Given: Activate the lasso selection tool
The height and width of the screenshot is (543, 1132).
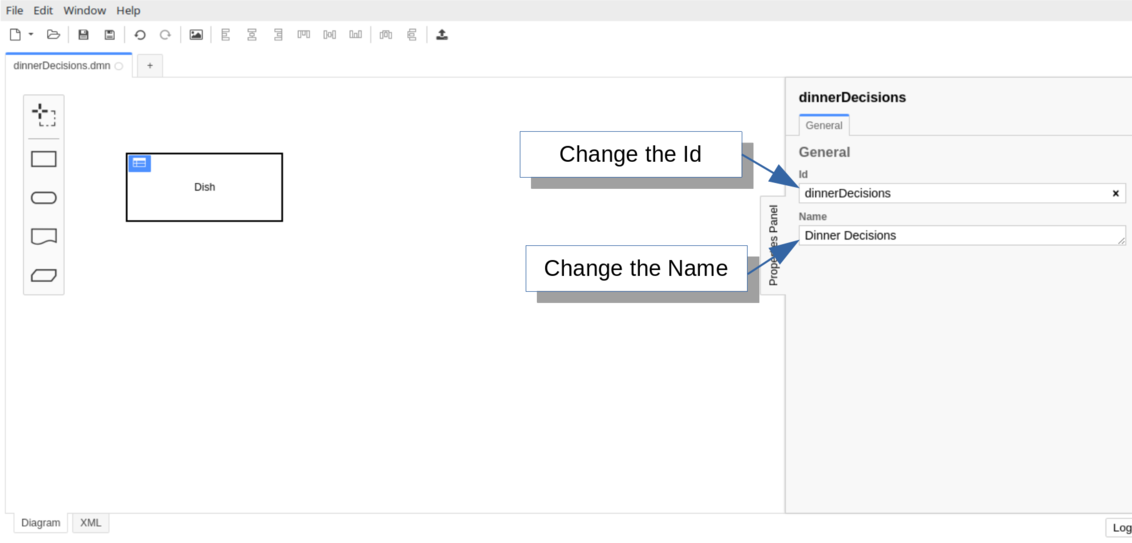Looking at the screenshot, I should point(43,115).
